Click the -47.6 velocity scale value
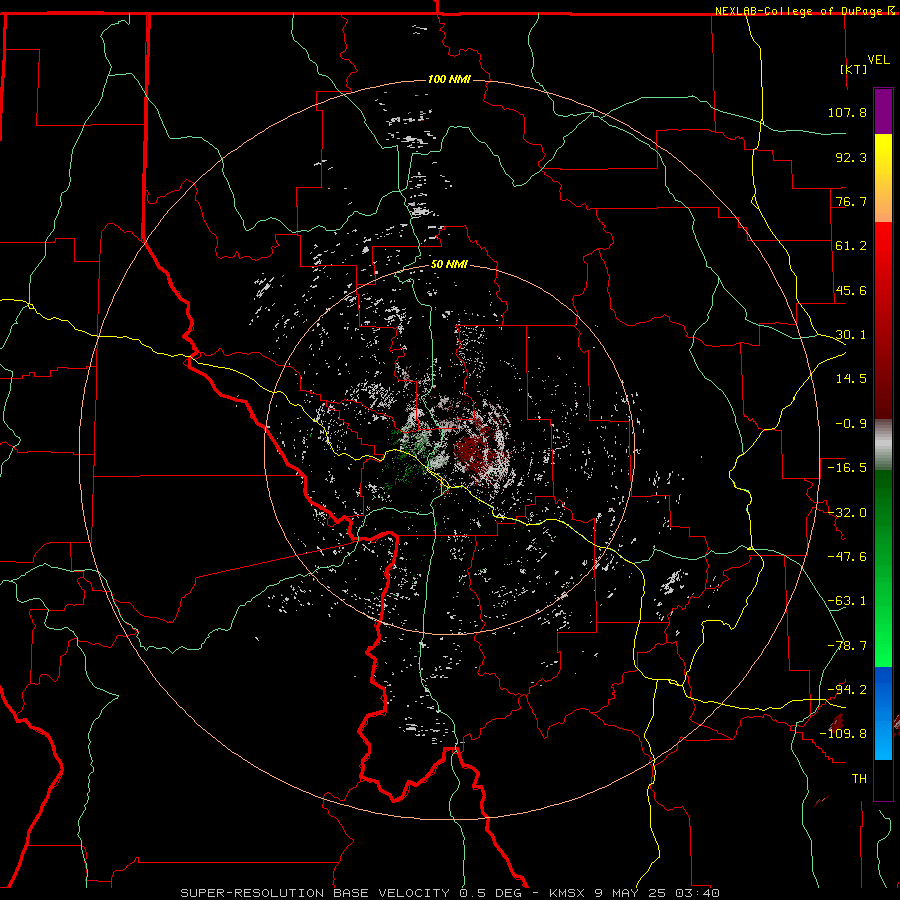The height and width of the screenshot is (900, 900). 847,557
